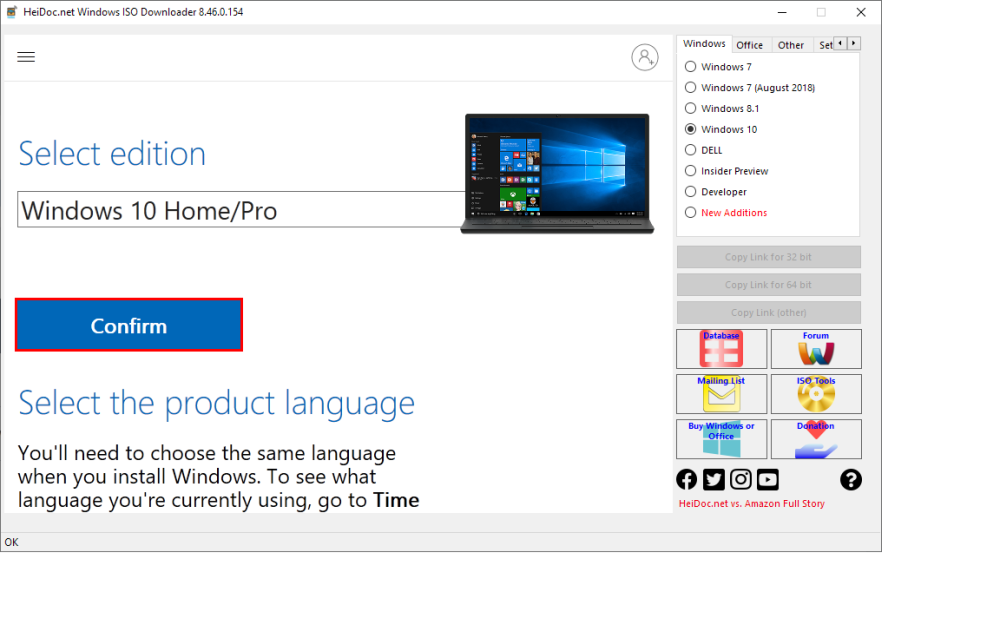1000x625 pixels.
Task: Open the hamburger menu
Action: coord(26,57)
